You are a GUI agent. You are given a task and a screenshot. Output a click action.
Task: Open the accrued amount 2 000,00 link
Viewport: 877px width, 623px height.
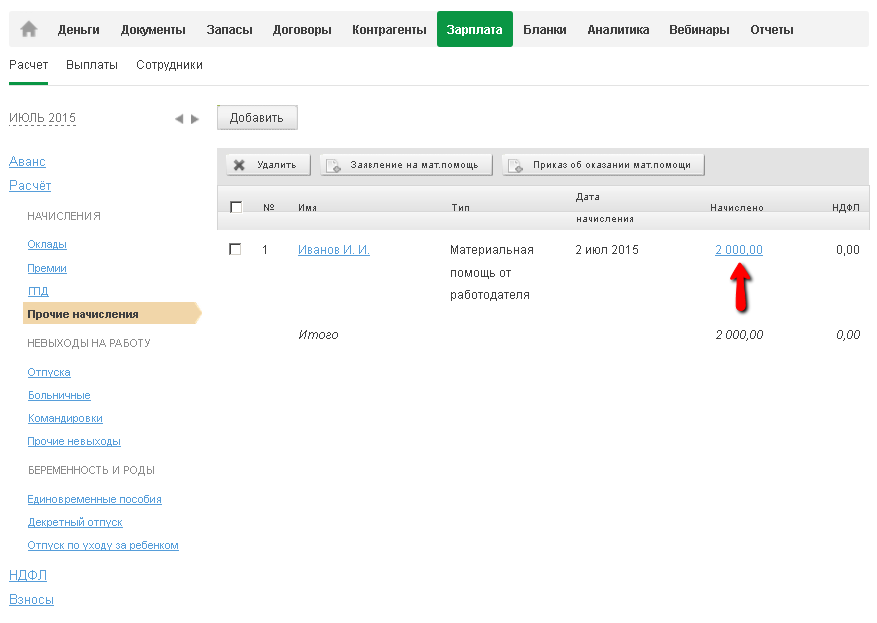pyautogui.click(x=739, y=250)
